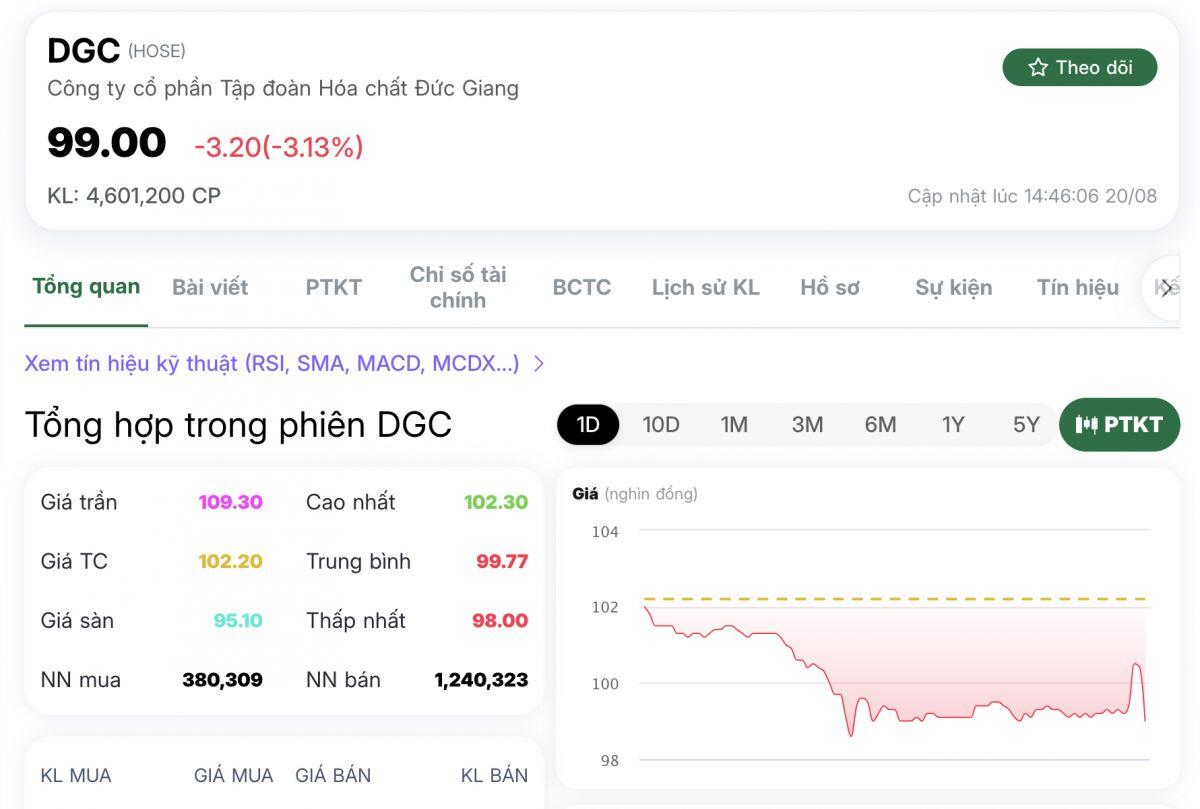View the 1Y chart range

(952, 424)
